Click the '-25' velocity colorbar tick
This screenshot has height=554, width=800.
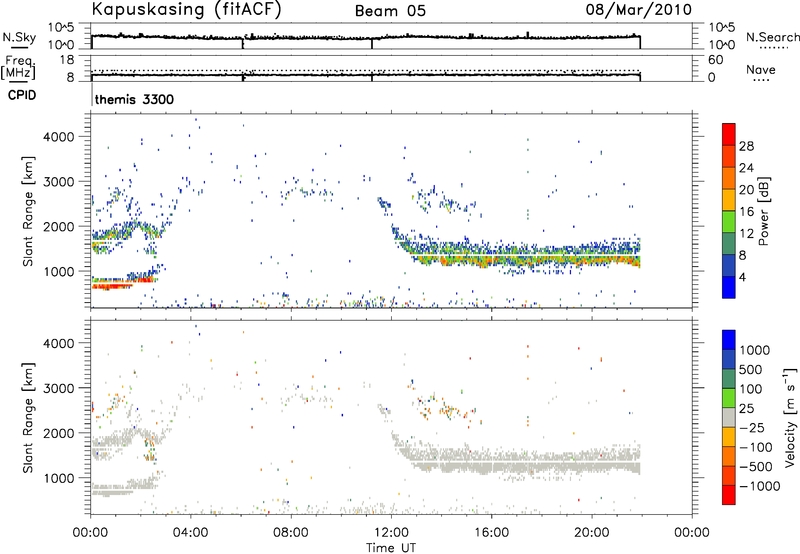pos(752,427)
